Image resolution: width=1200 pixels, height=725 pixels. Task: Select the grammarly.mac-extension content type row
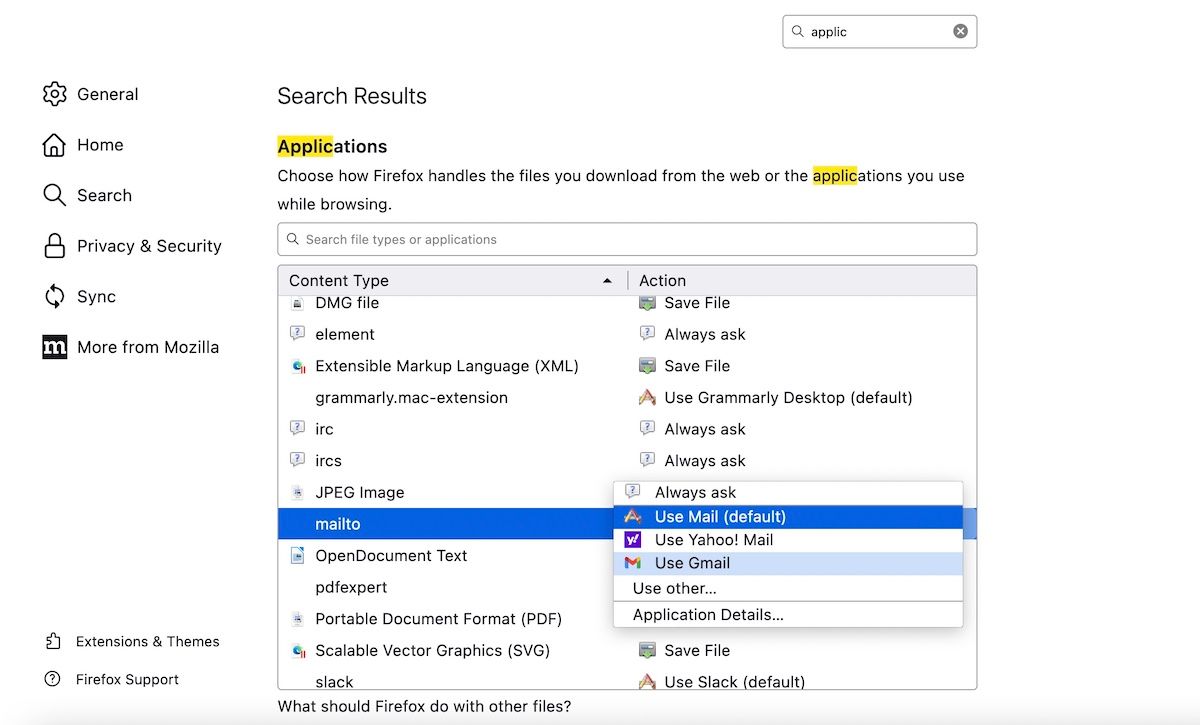click(x=411, y=397)
